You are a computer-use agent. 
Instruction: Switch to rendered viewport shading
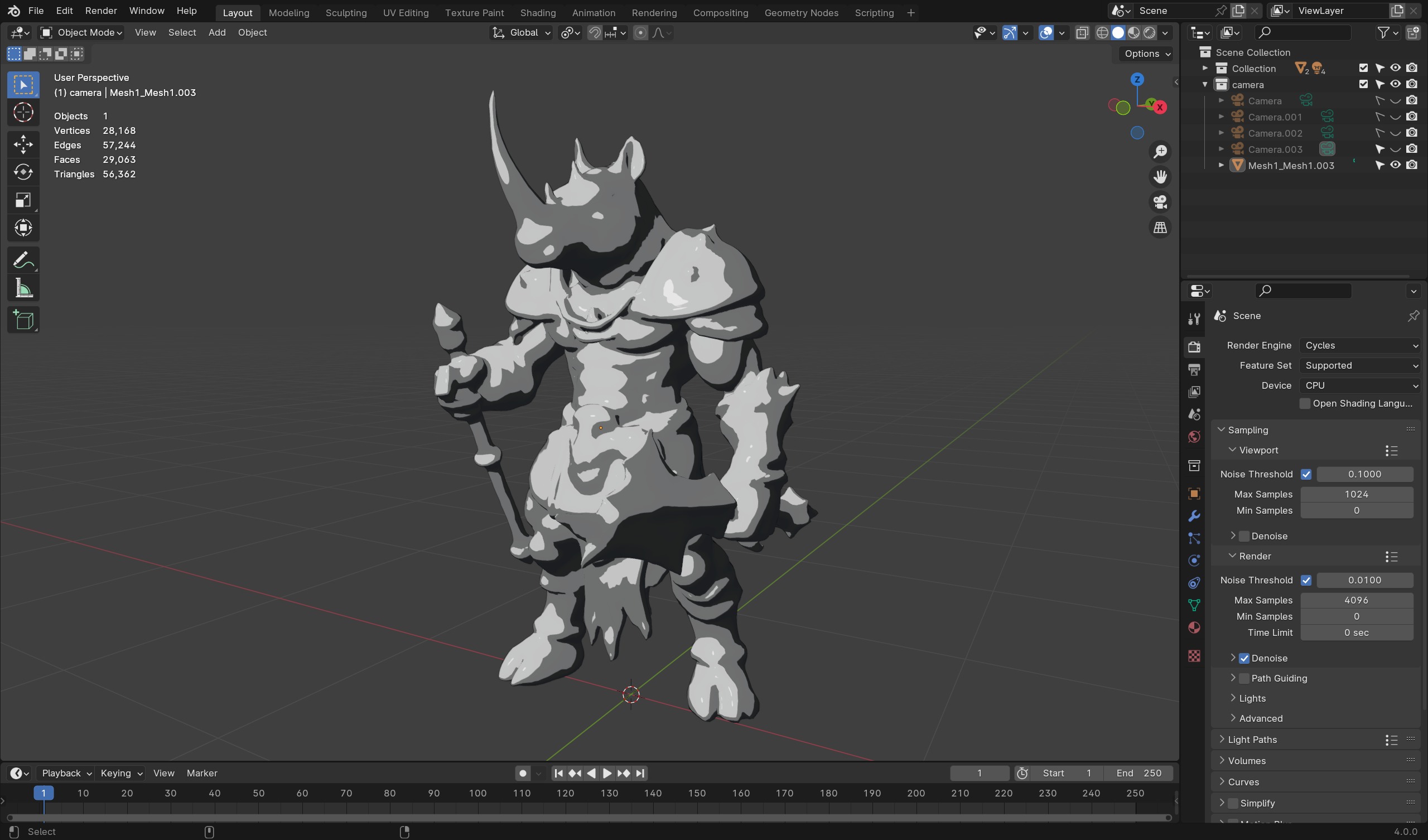1149,33
